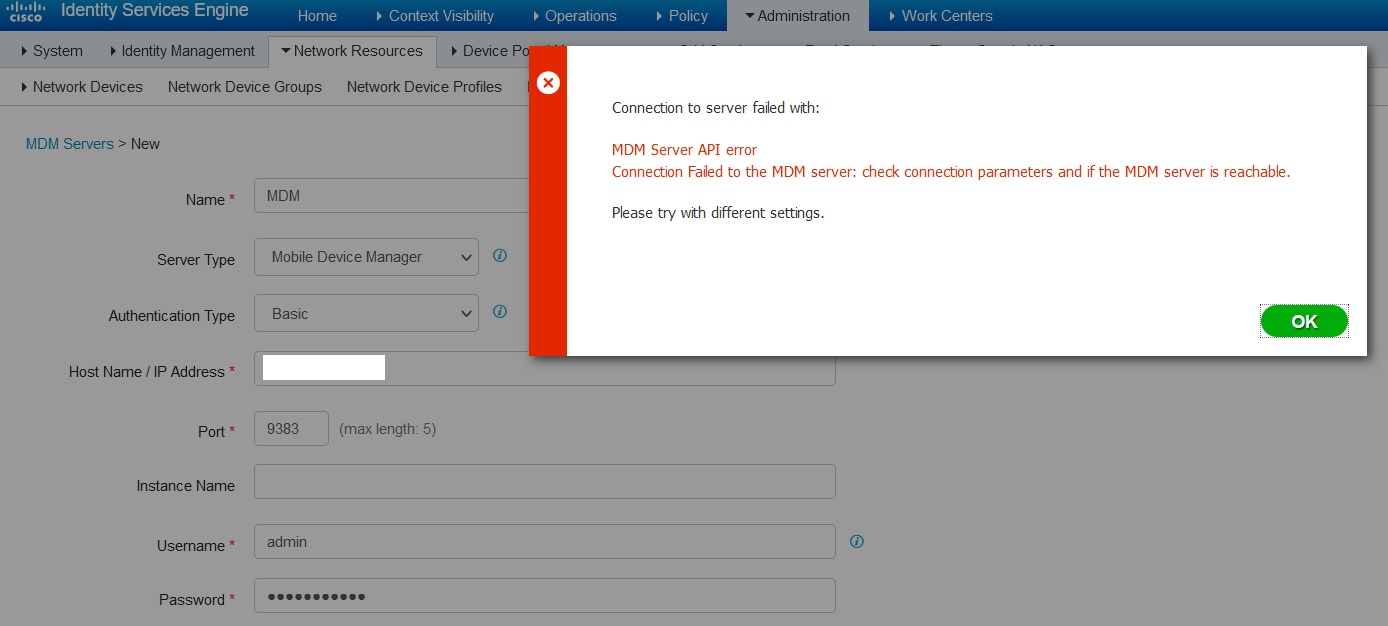The width and height of the screenshot is (1388, 626).
Task: Expand the Identity Management submenu
Action: coord(182,51)
